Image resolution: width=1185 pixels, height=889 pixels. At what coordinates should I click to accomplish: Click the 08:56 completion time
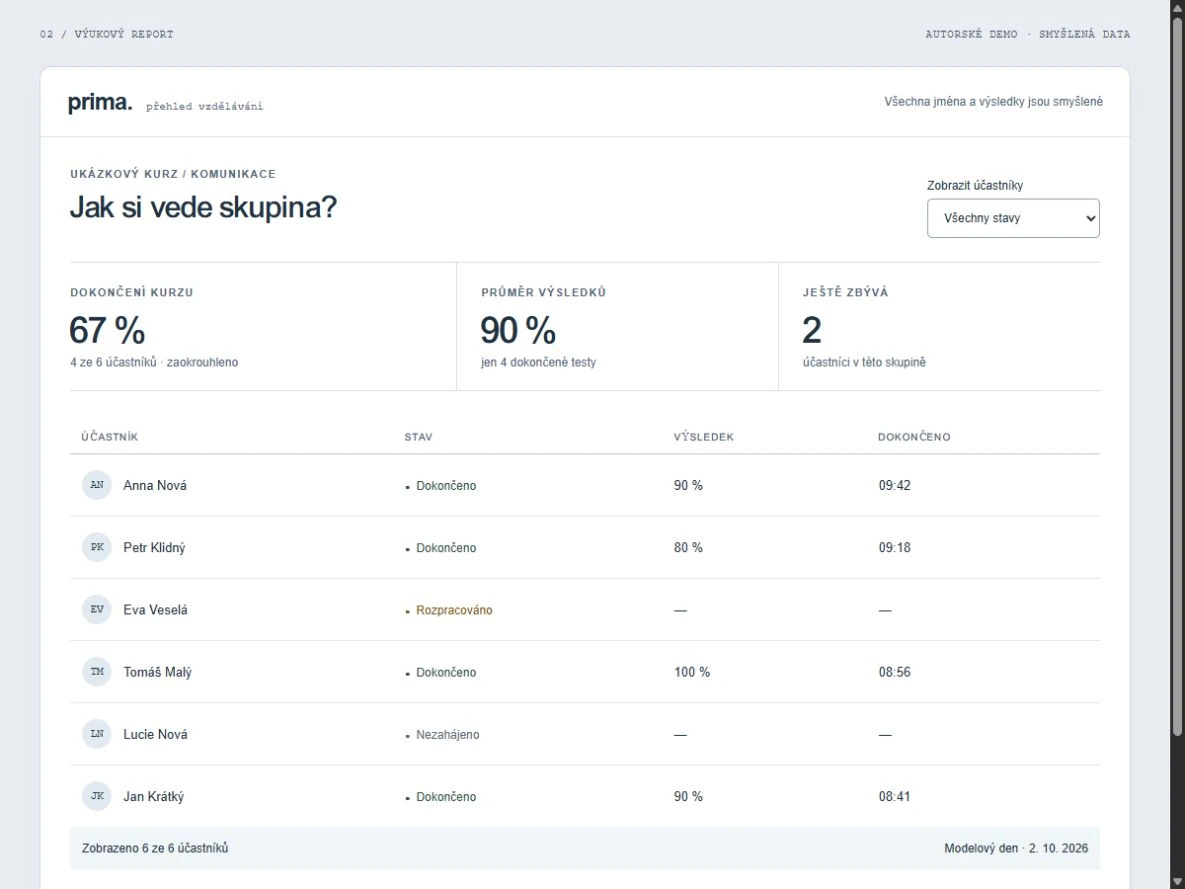click(894, 672)
